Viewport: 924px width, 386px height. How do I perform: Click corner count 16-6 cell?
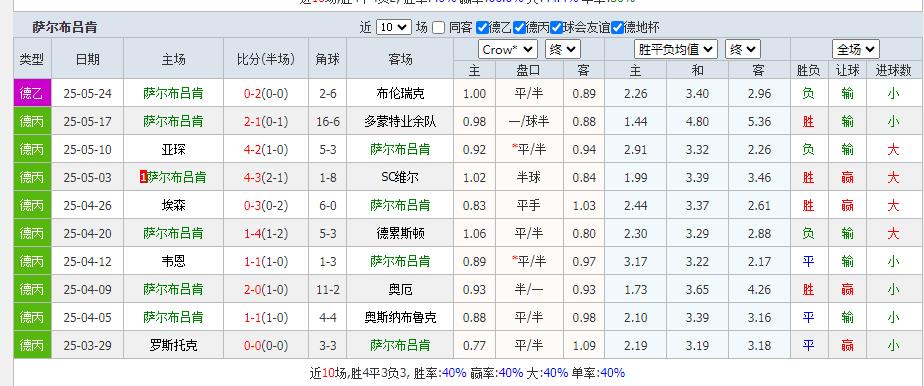[x=328, y=122]
